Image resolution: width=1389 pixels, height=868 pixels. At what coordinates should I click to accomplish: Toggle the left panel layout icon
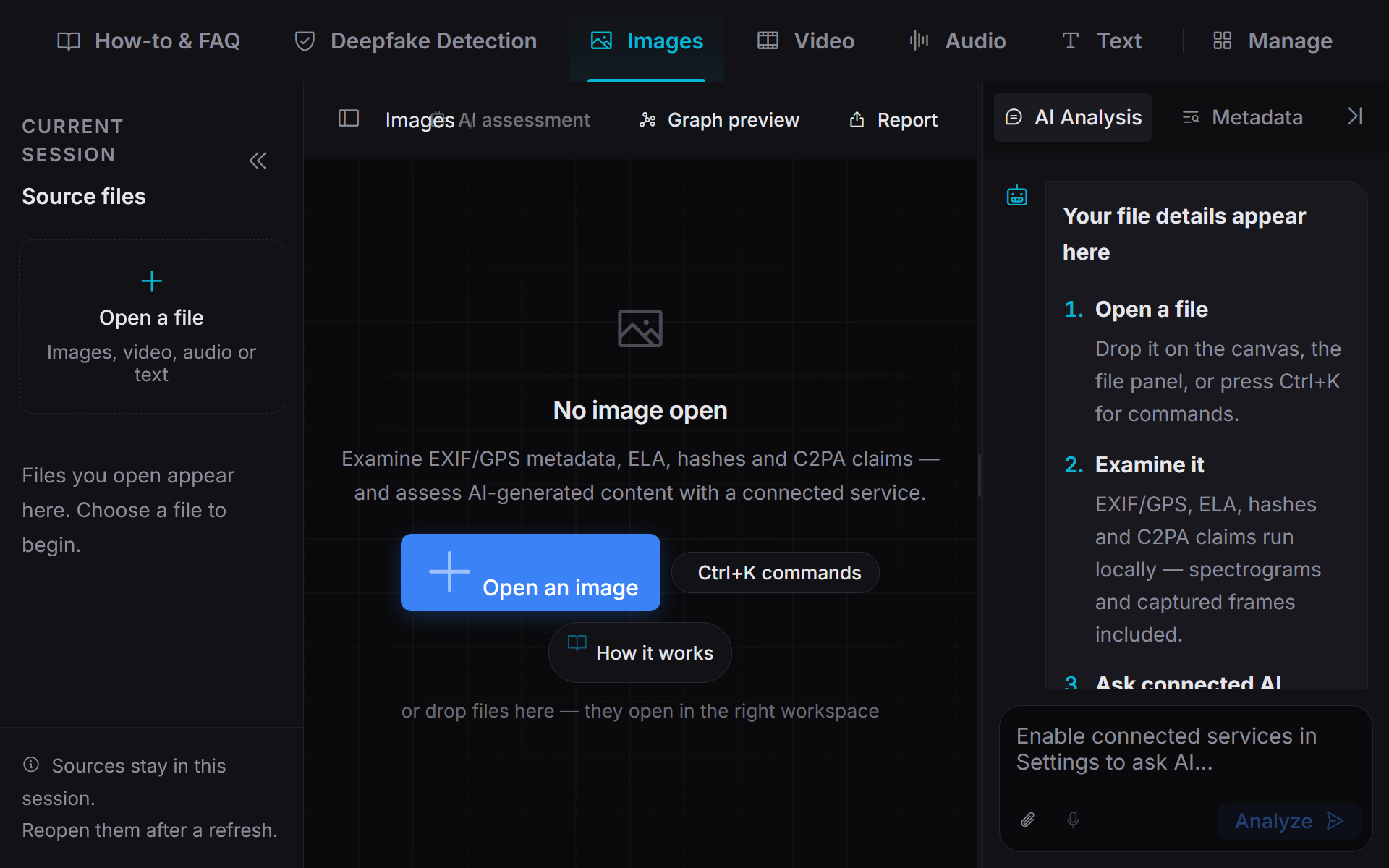pyautogui.click(x=349, y=119)
